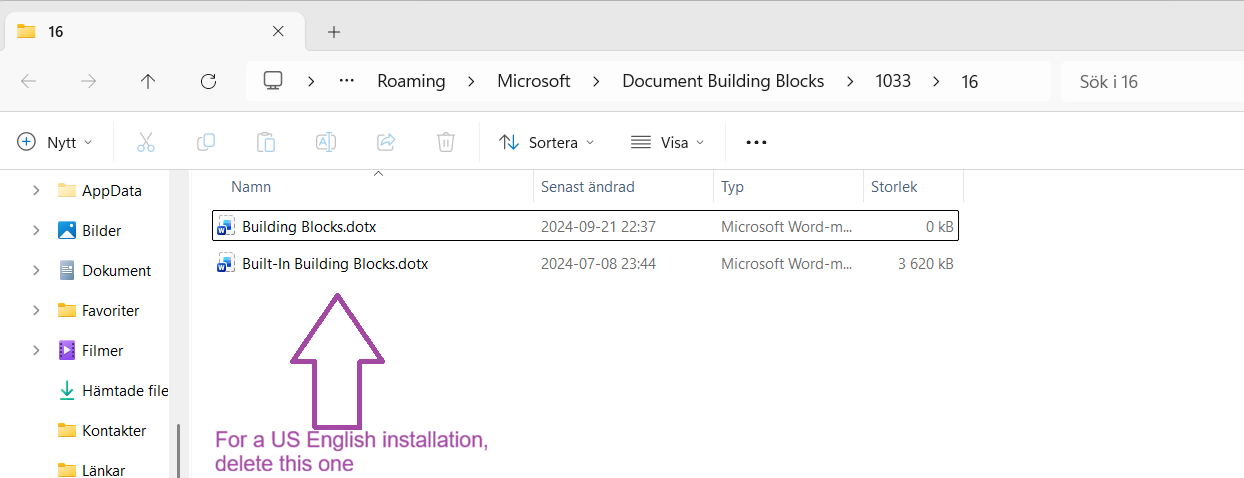
Task: Refresh the current folder view
Action: [208, 81]
